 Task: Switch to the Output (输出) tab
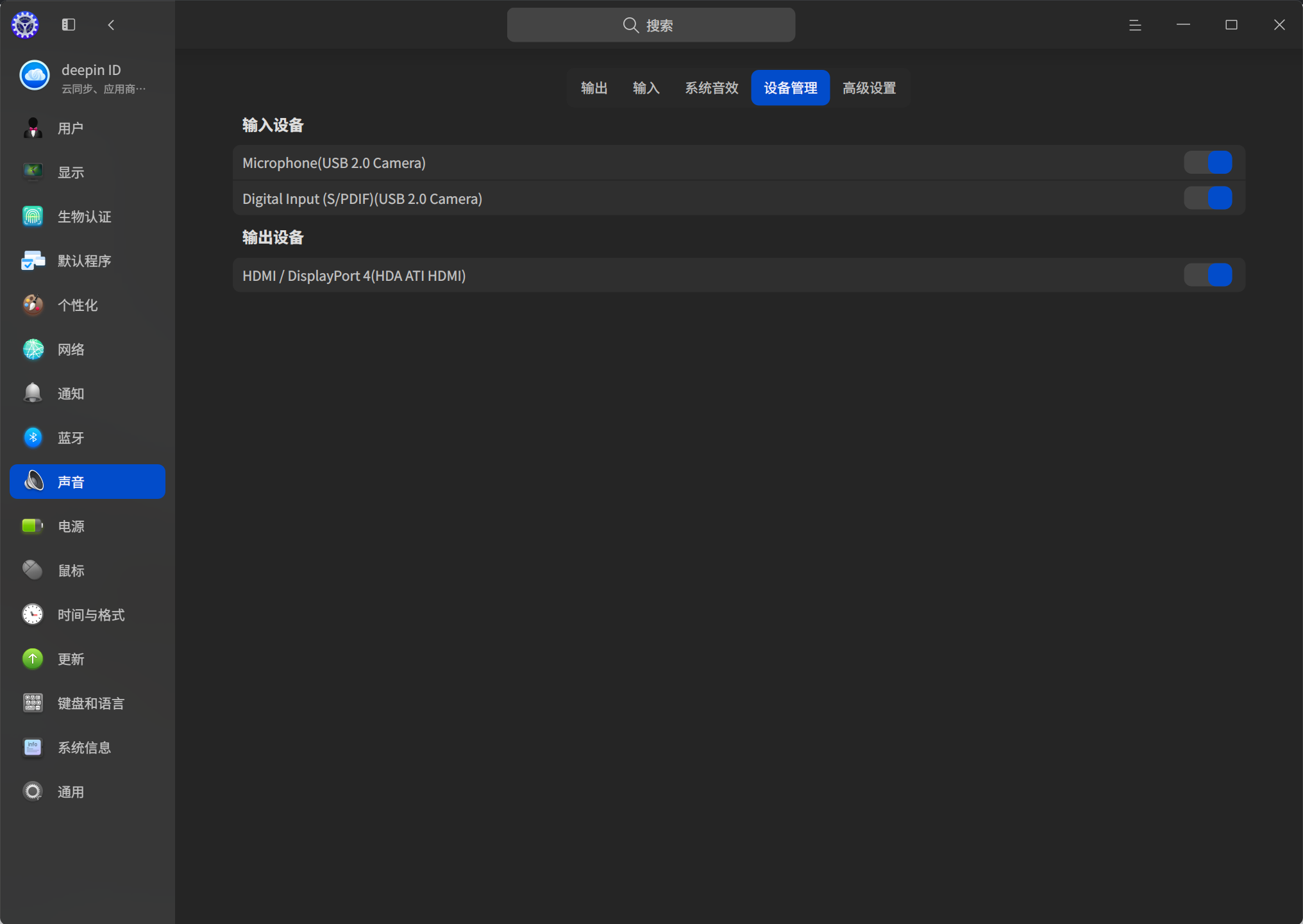pyautogui.click(x=594, y=88)
